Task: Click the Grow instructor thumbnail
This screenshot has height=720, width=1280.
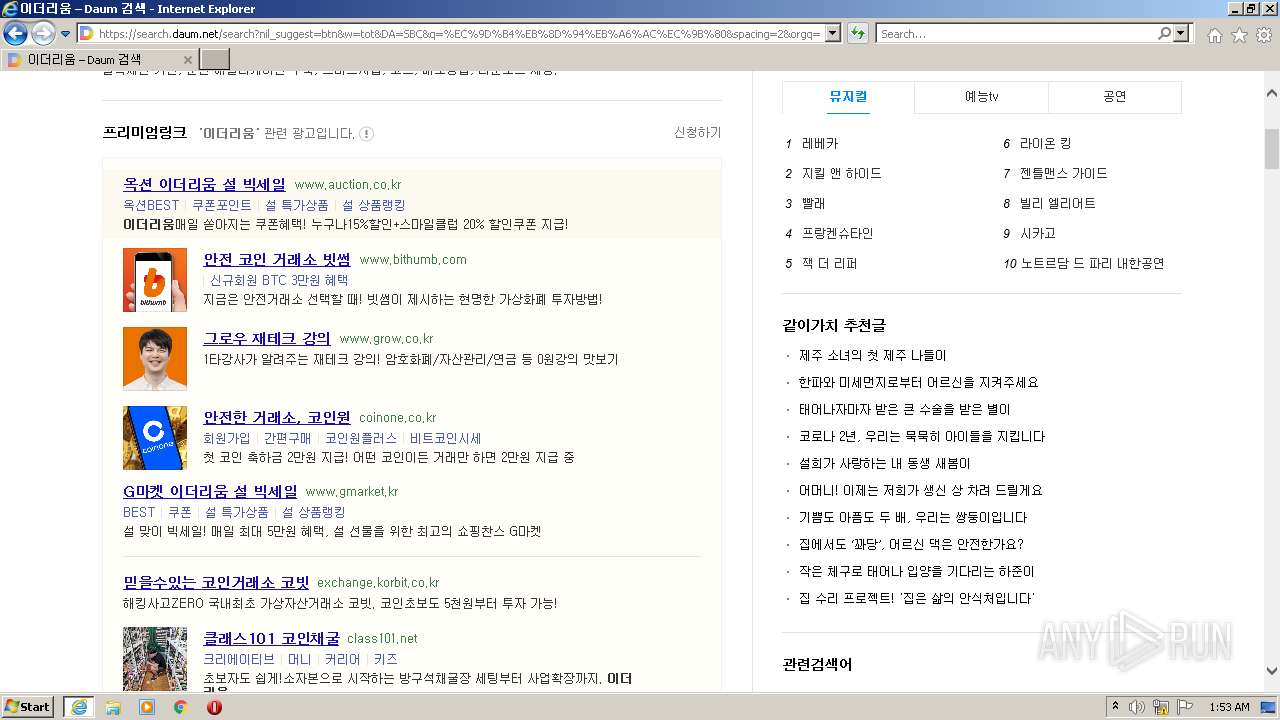Action: 155,359
